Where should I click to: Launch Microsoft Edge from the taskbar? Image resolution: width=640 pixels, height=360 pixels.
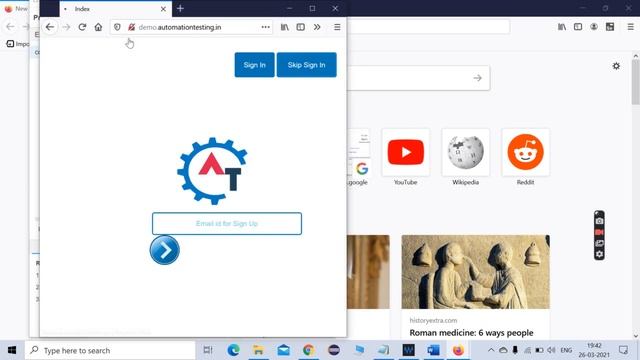coord(233,350)
